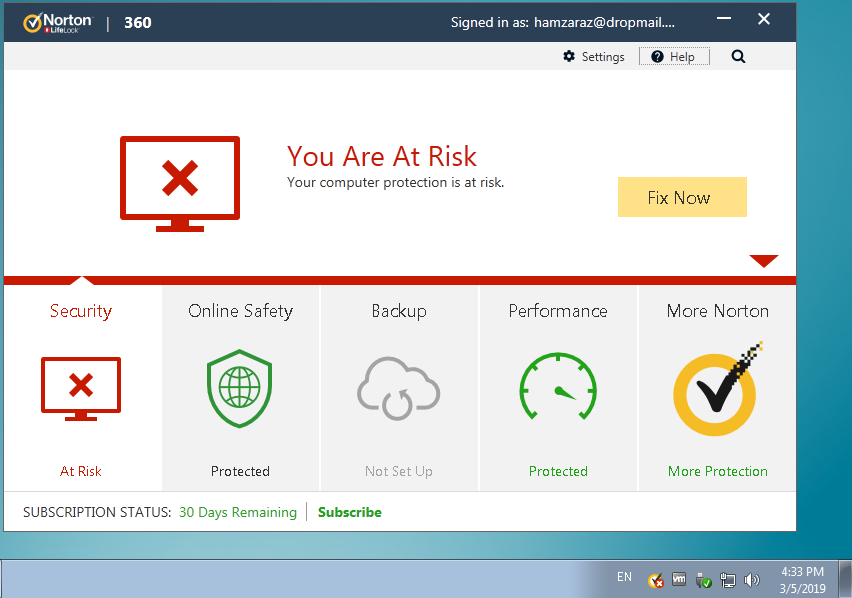Viewport: 852px width, 598px height.
Task: Close the Norton 360 window
Action: [764, 19]
